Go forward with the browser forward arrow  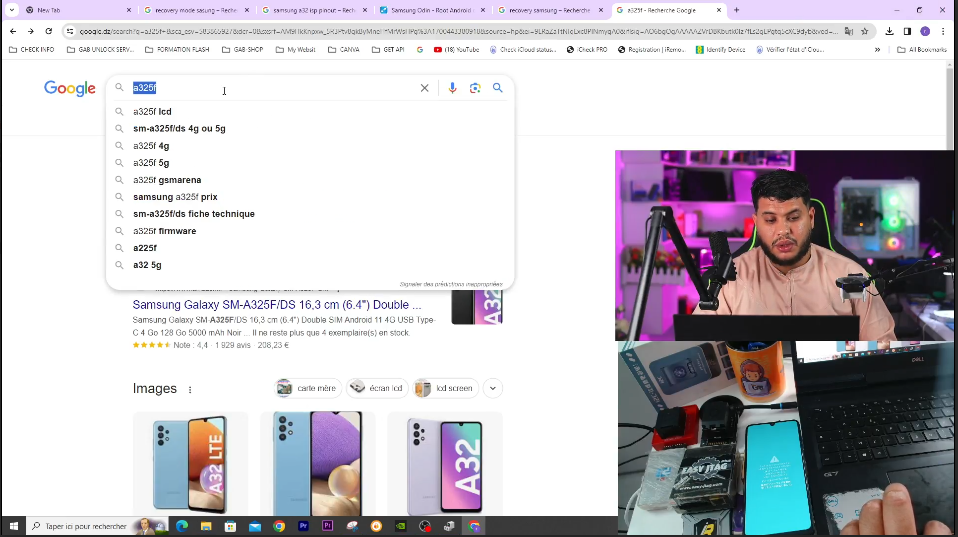pyautogui.click(x=31, y=31)
